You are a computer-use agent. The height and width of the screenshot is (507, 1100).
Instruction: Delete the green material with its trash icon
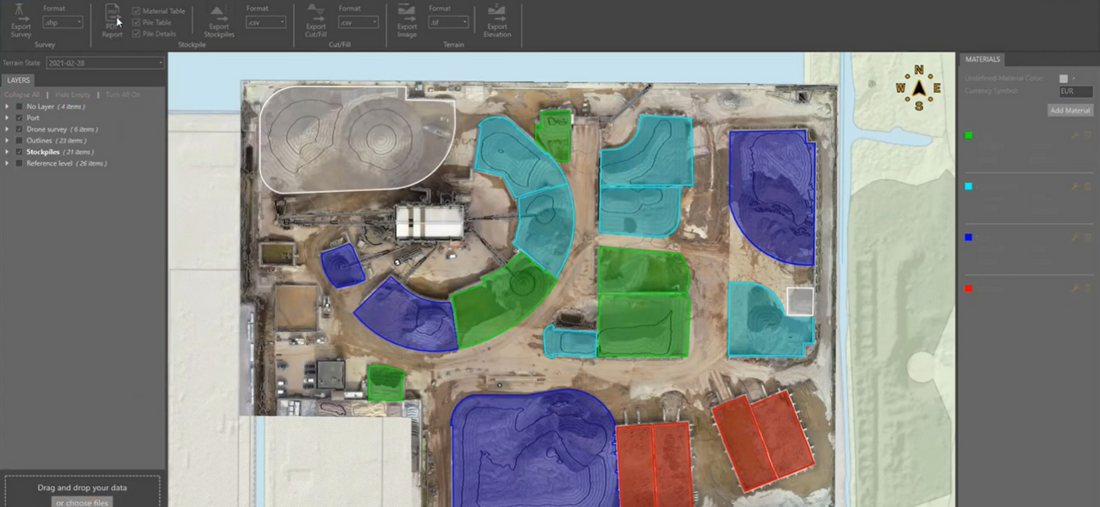[1087, 135]
